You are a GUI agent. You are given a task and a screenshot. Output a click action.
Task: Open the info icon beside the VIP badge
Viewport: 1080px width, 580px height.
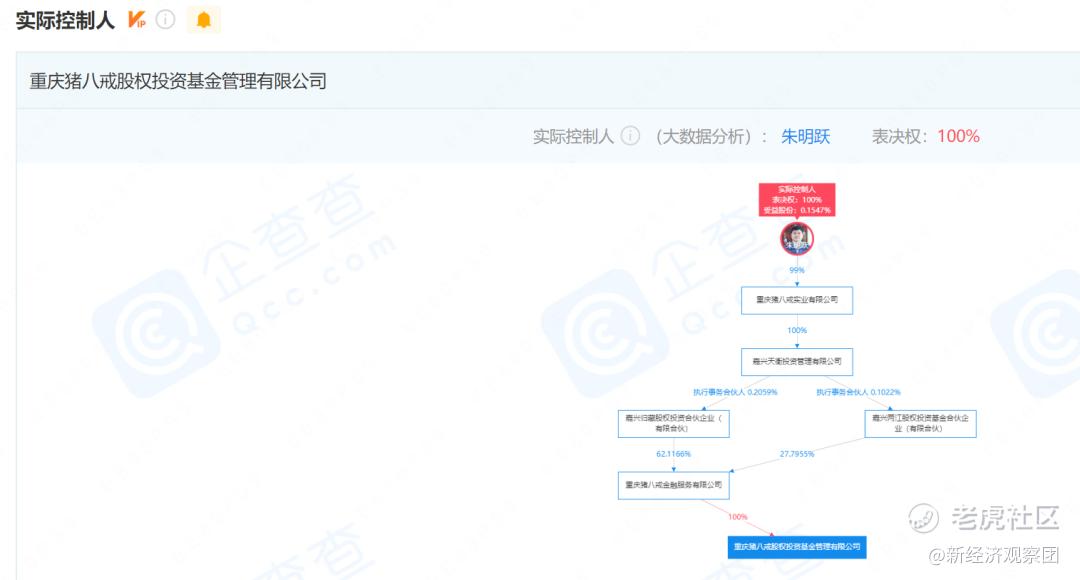click(x=165, y=19)
